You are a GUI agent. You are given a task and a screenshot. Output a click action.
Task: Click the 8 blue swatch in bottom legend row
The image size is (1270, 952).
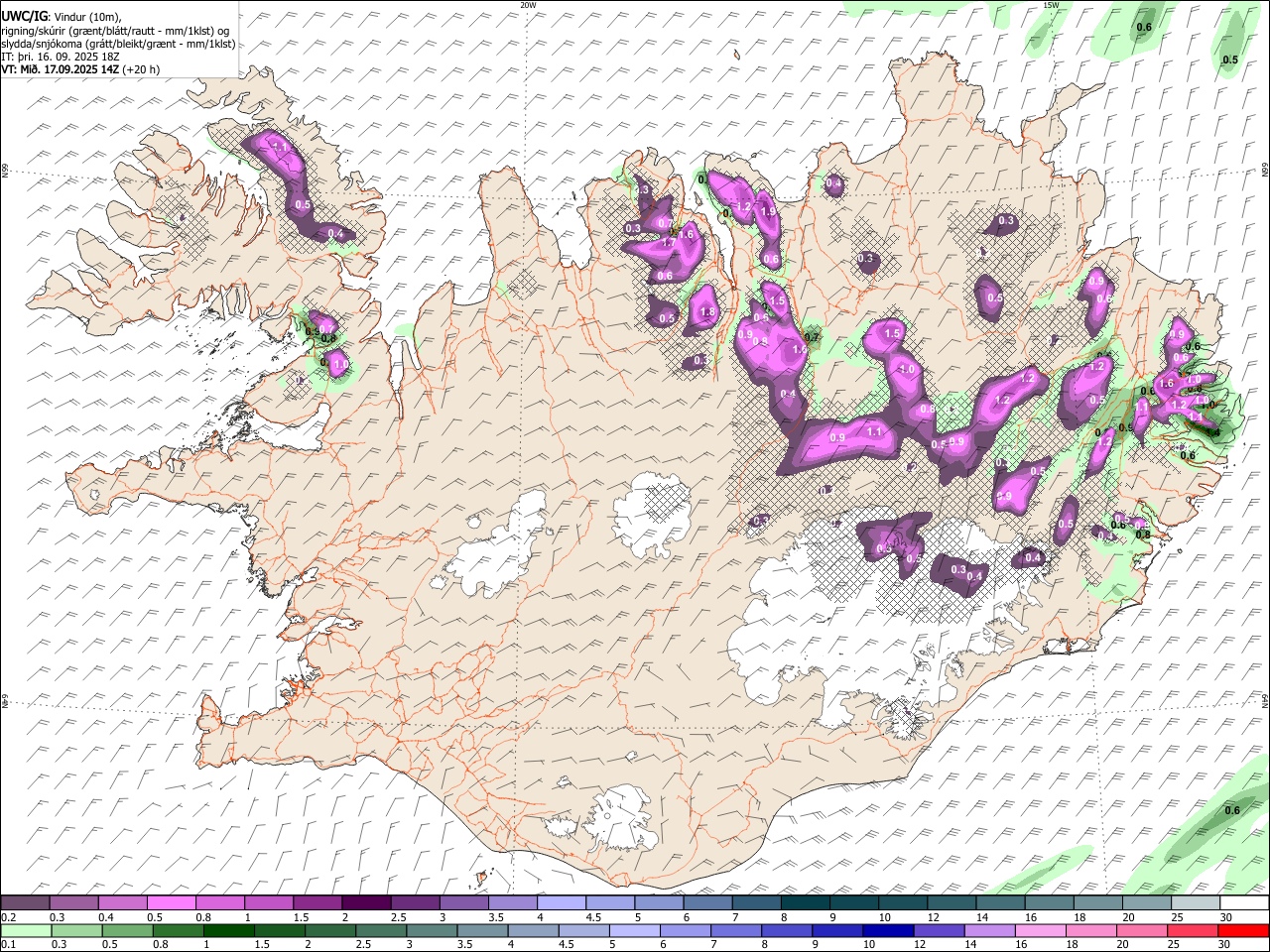click(786, 930)
